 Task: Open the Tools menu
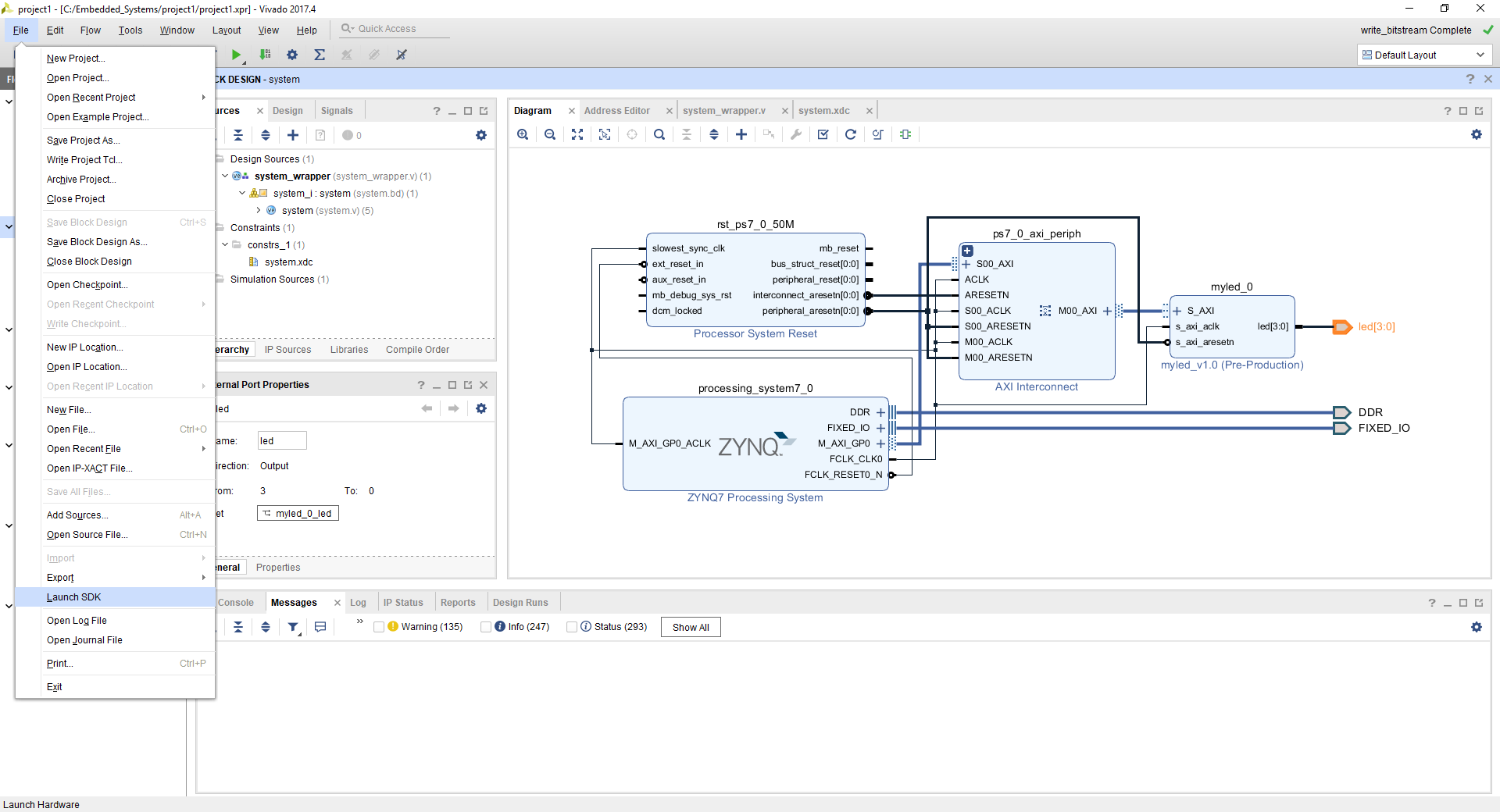(x=130, y=30)
